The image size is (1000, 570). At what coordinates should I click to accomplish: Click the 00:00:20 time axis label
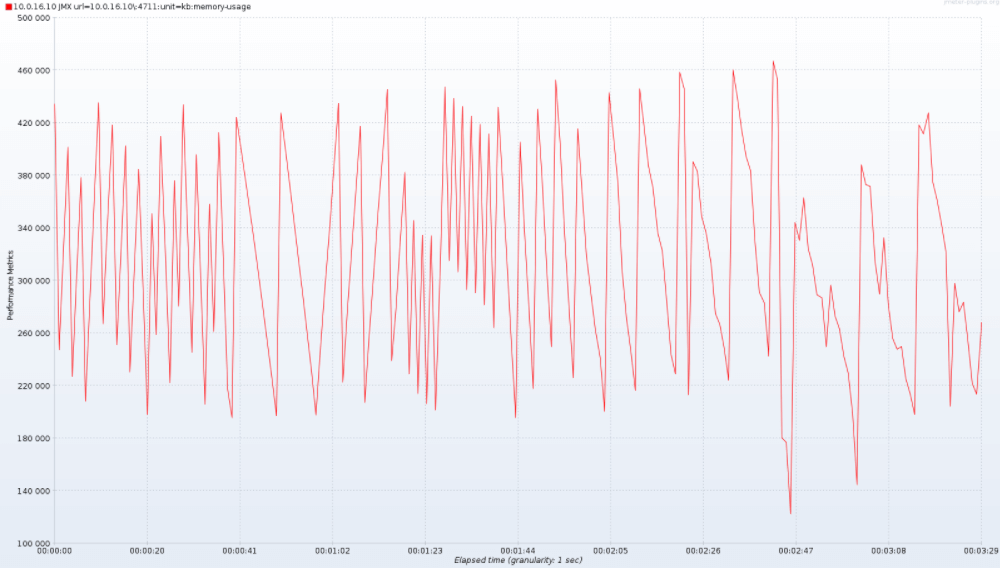147,551
